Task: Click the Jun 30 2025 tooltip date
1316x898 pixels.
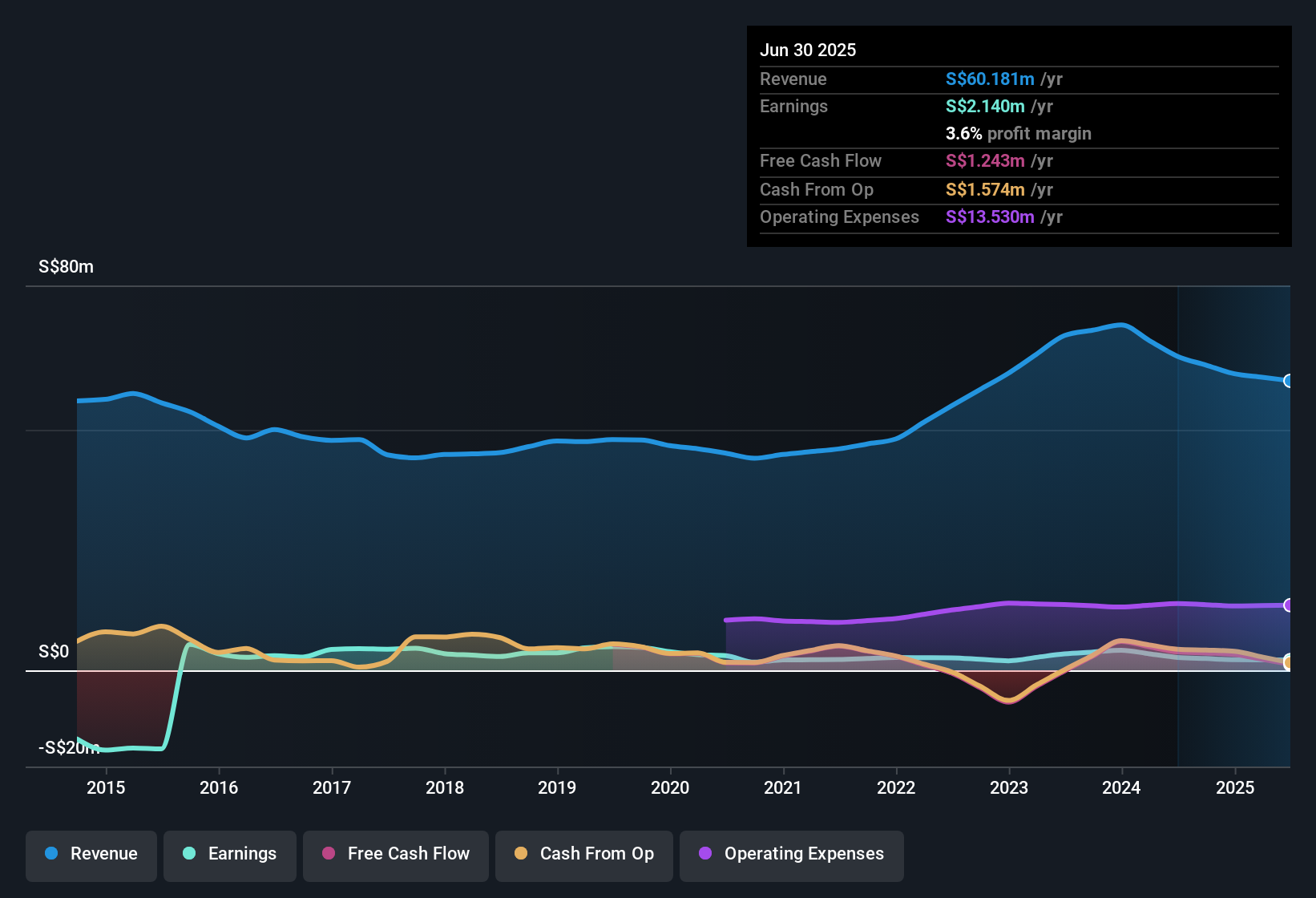Action: click(x=808, y=50)
